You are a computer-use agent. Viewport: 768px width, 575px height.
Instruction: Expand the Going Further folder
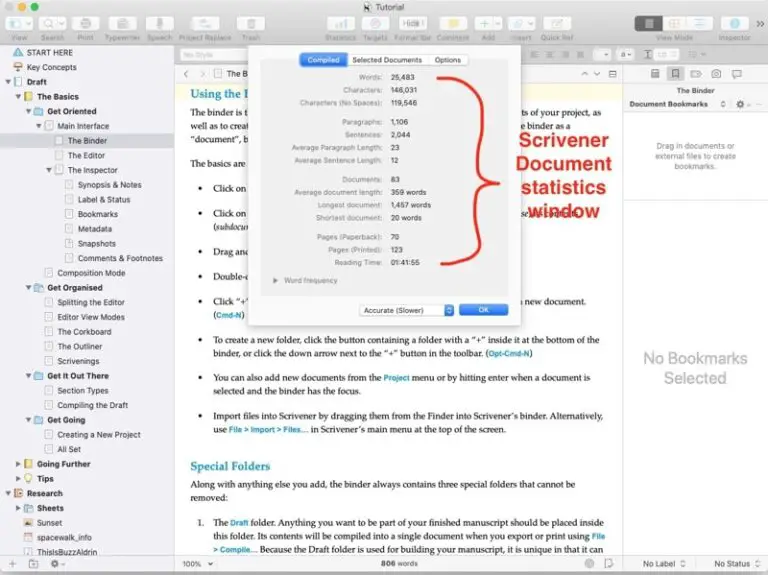tap(18, 464)
